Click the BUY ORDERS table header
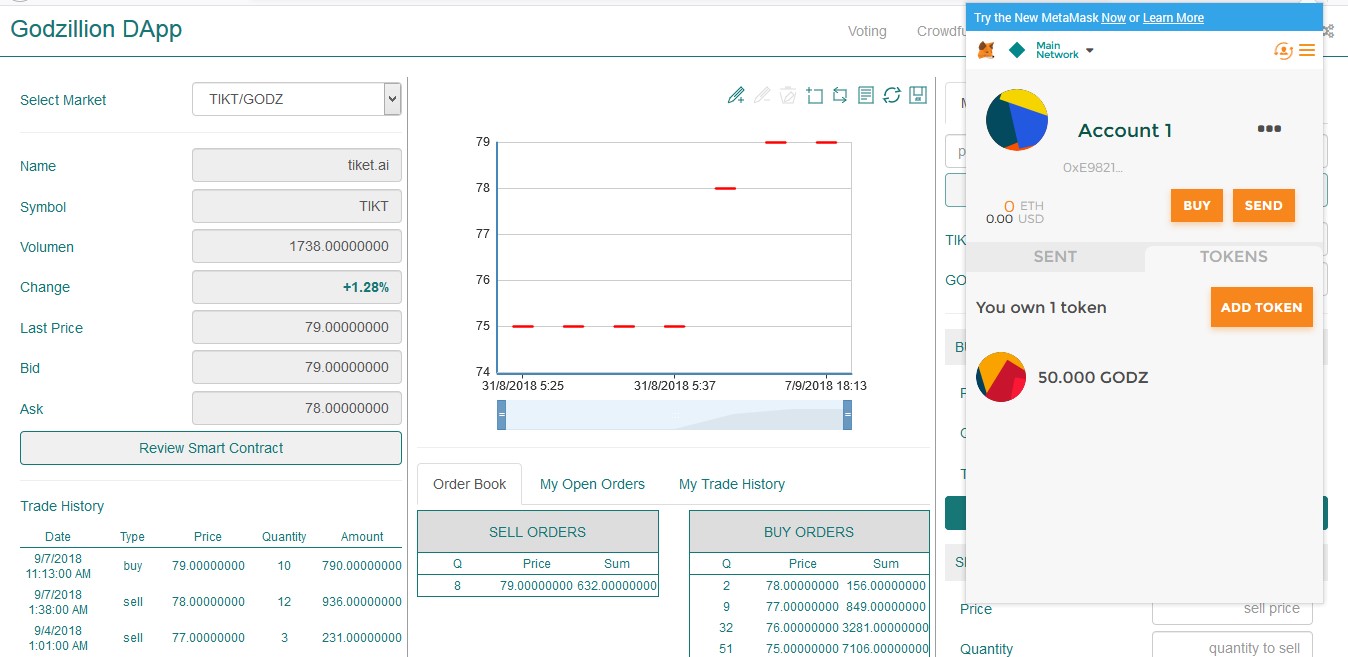 point(809,532)
